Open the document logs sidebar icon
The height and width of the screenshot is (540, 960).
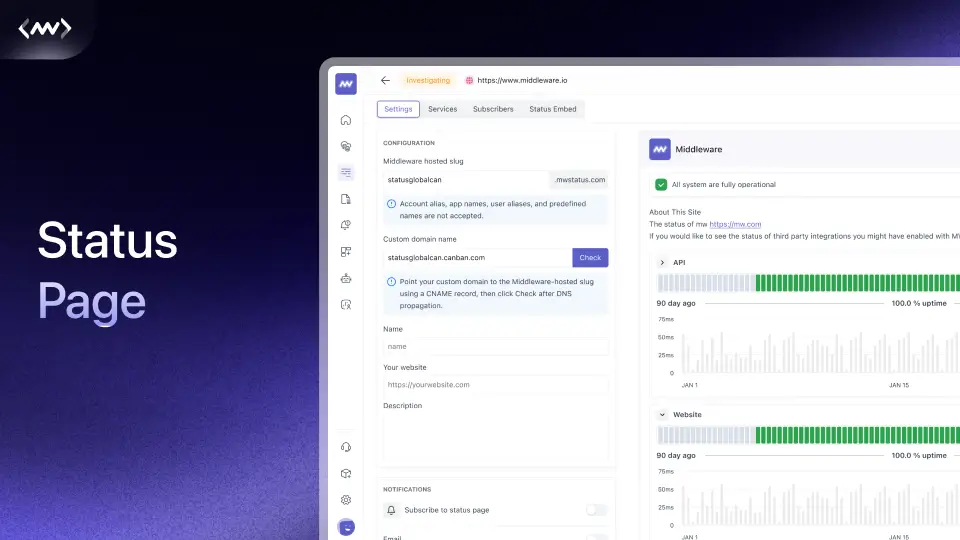click(x=346, y=199)
